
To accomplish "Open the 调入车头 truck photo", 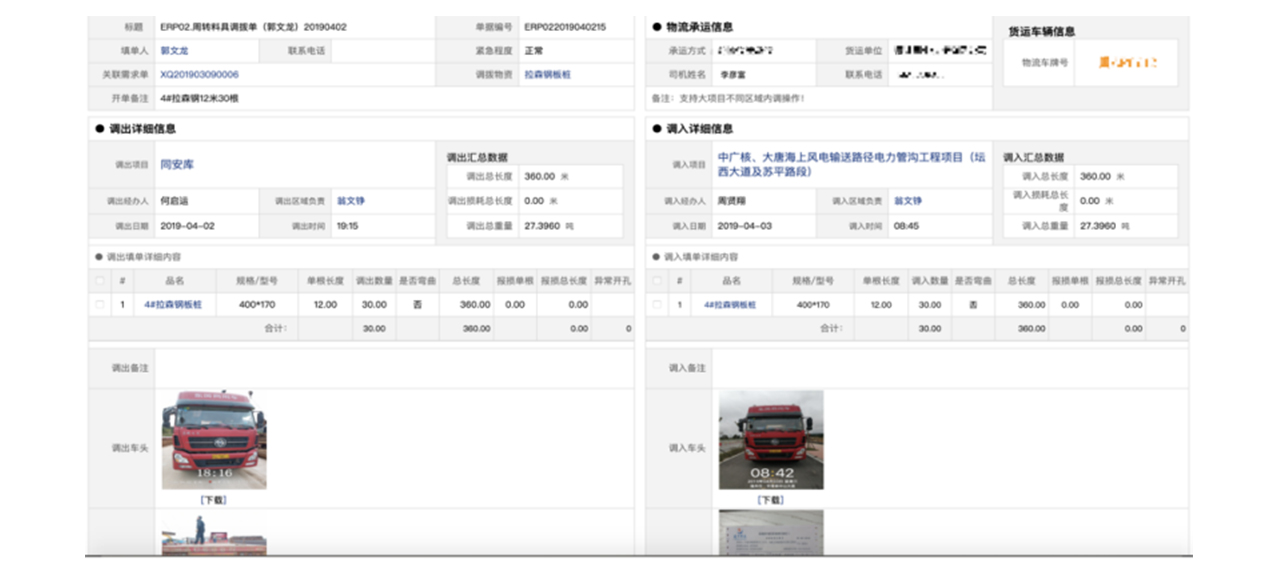I will [771, 440].
